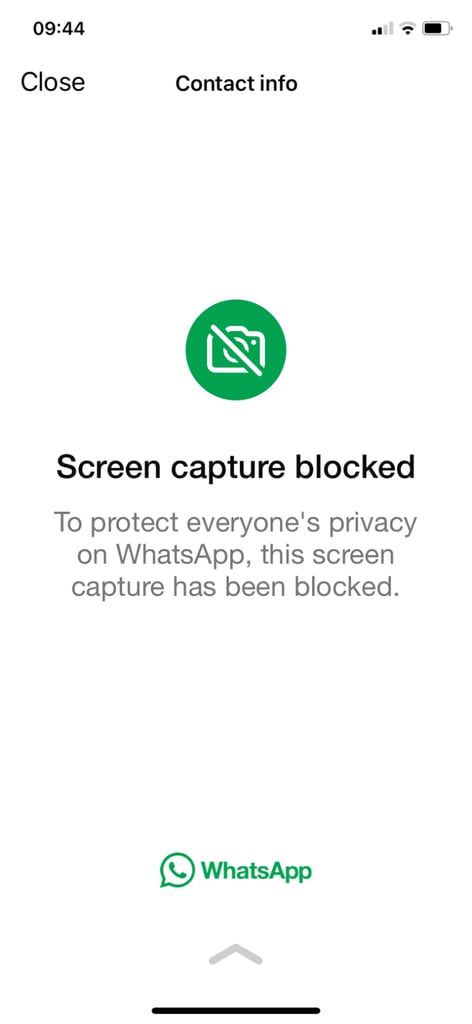This screenshot has height=1024, width=472.
Task: Tap the battery icon in status bar
Action: (x=437, y=29)
